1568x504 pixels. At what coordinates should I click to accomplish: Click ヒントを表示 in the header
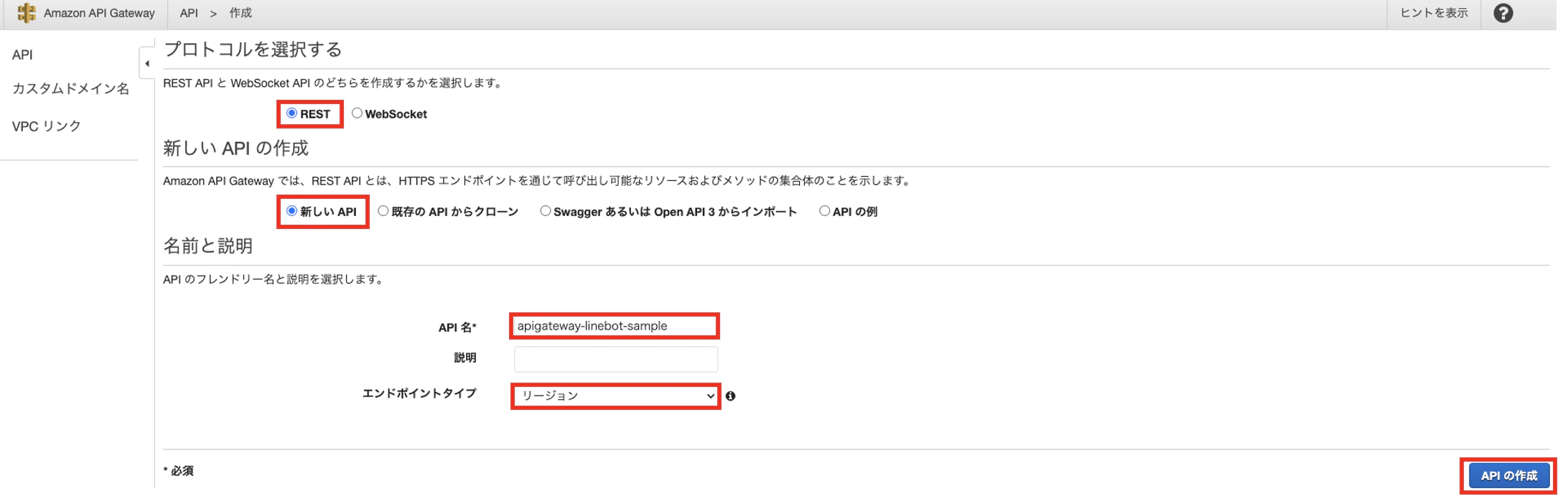pos(1434,13)
